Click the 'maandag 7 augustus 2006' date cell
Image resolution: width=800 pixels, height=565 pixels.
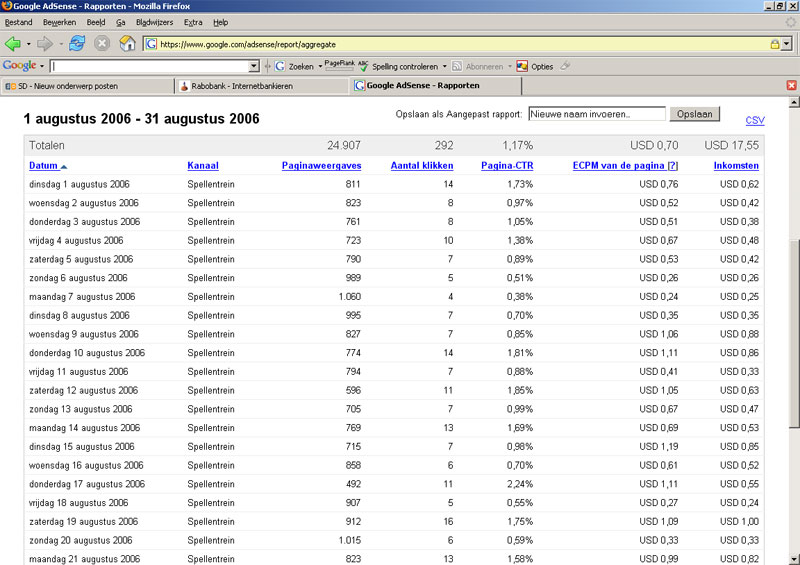click(x=82, y=297)
